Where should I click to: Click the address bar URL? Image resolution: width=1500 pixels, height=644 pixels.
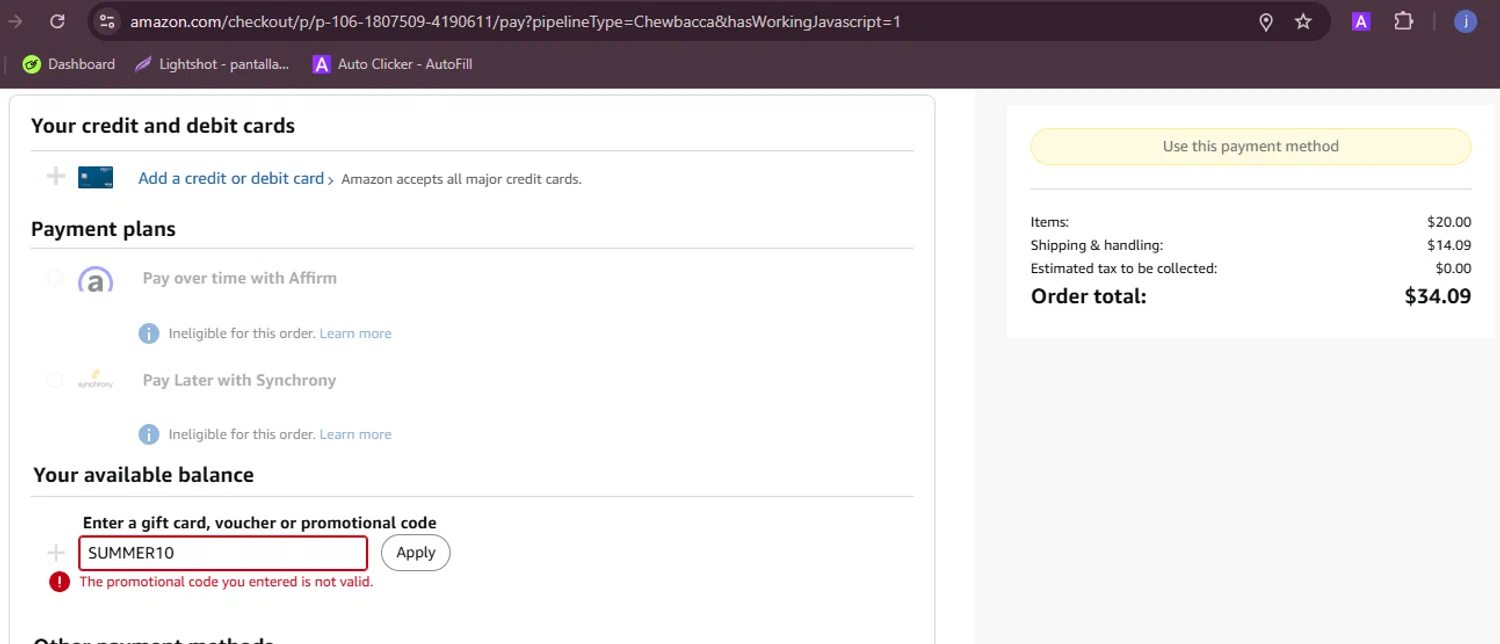(515, 21)
